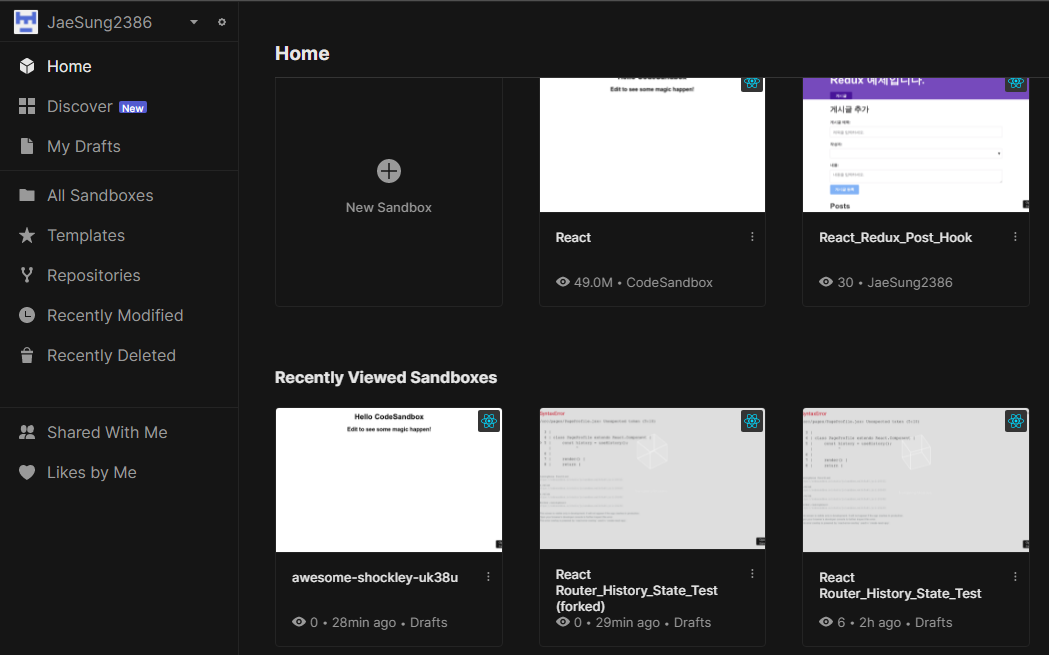
Task: Click the React template title
Action: click(573, 238)
